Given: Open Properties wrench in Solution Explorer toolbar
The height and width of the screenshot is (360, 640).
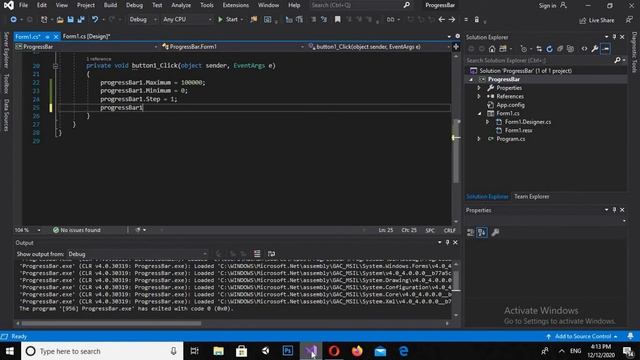Looking at the screenshot, I should coord(595,49).
